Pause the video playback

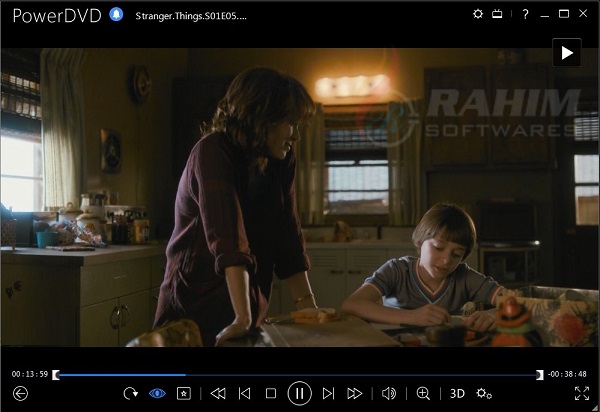(x=299, y=393)
